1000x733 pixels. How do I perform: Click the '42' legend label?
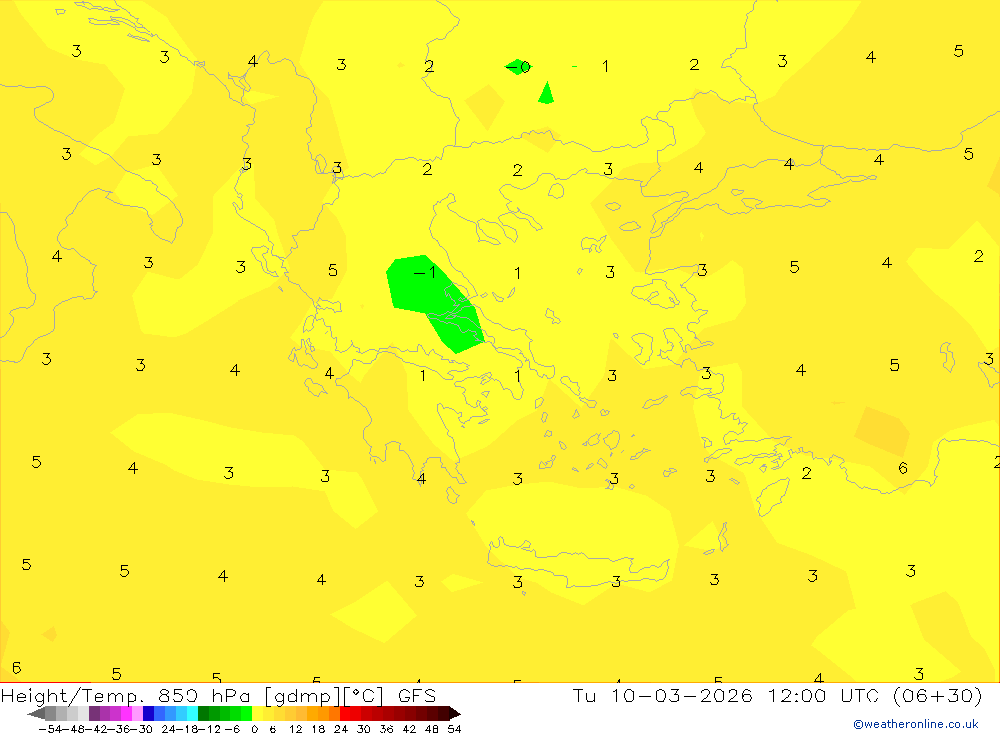[409, 729]
